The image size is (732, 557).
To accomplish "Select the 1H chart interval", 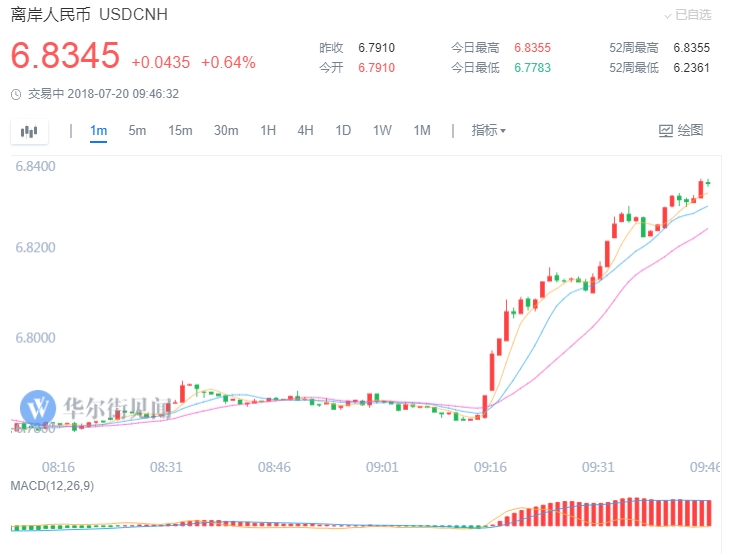I will click(x=268, y=130).
